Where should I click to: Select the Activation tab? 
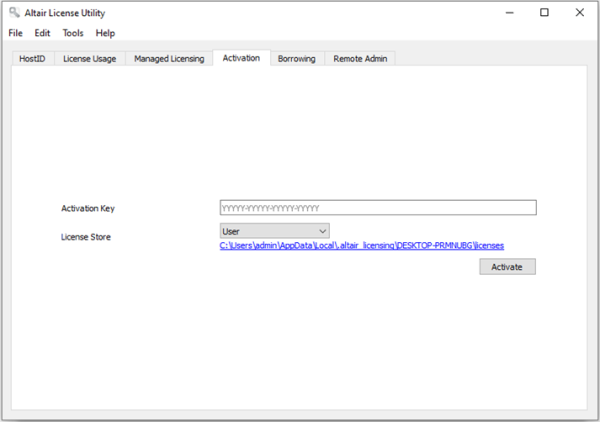tap(241, 58)
